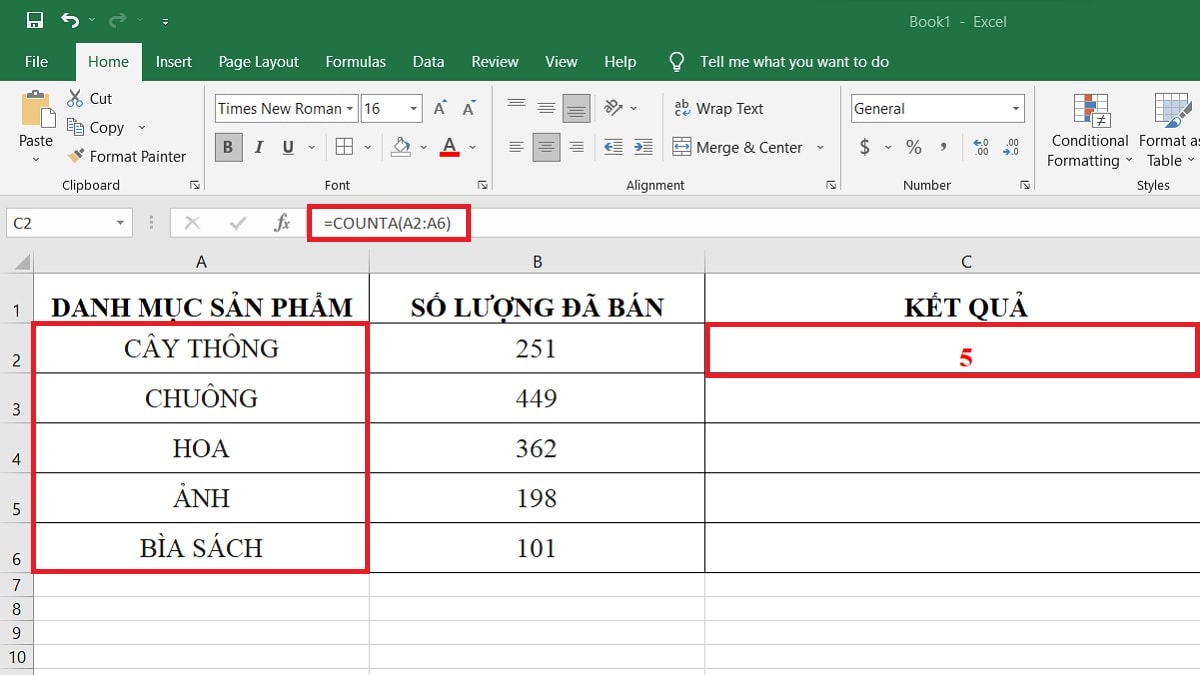
Task: Select the Italic formatting icon
Action: tap(259, 147)
